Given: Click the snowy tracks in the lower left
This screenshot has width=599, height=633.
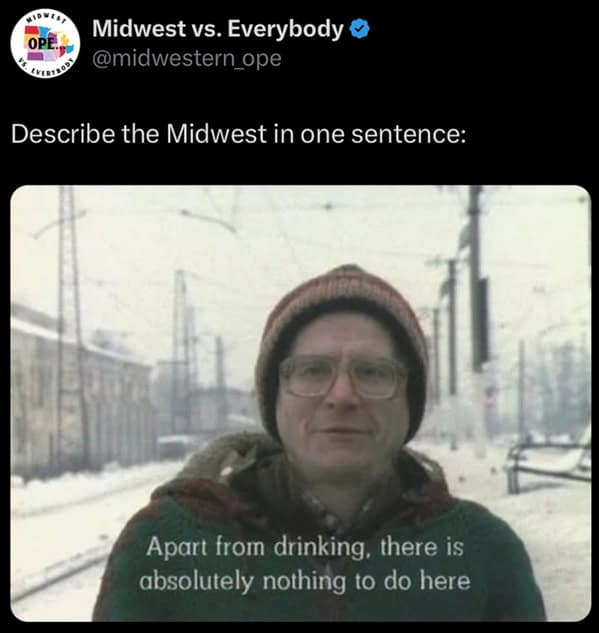Looking at the screenshot, I should 61,541.
